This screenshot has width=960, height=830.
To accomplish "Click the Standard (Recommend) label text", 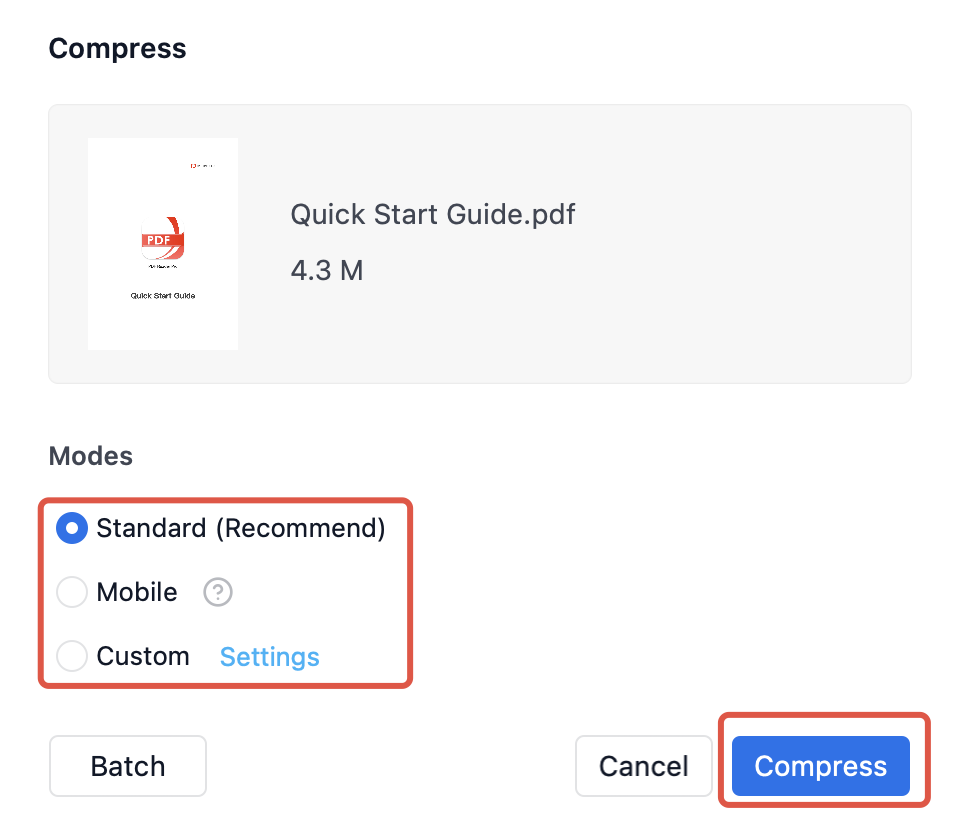I will (x=240, y=528).
